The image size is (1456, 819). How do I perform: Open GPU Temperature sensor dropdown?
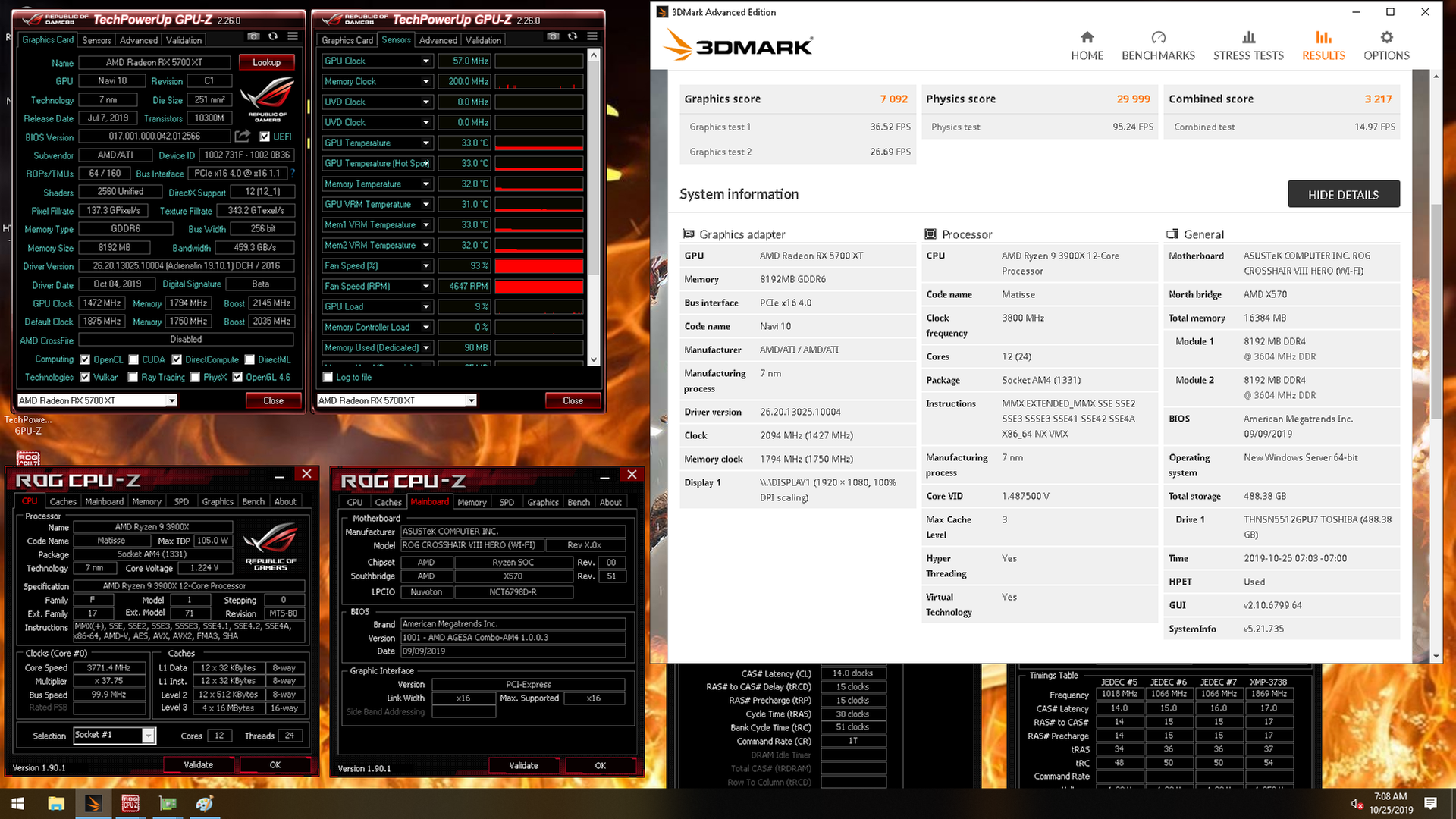pyautogui.click(x=425, y=143)
